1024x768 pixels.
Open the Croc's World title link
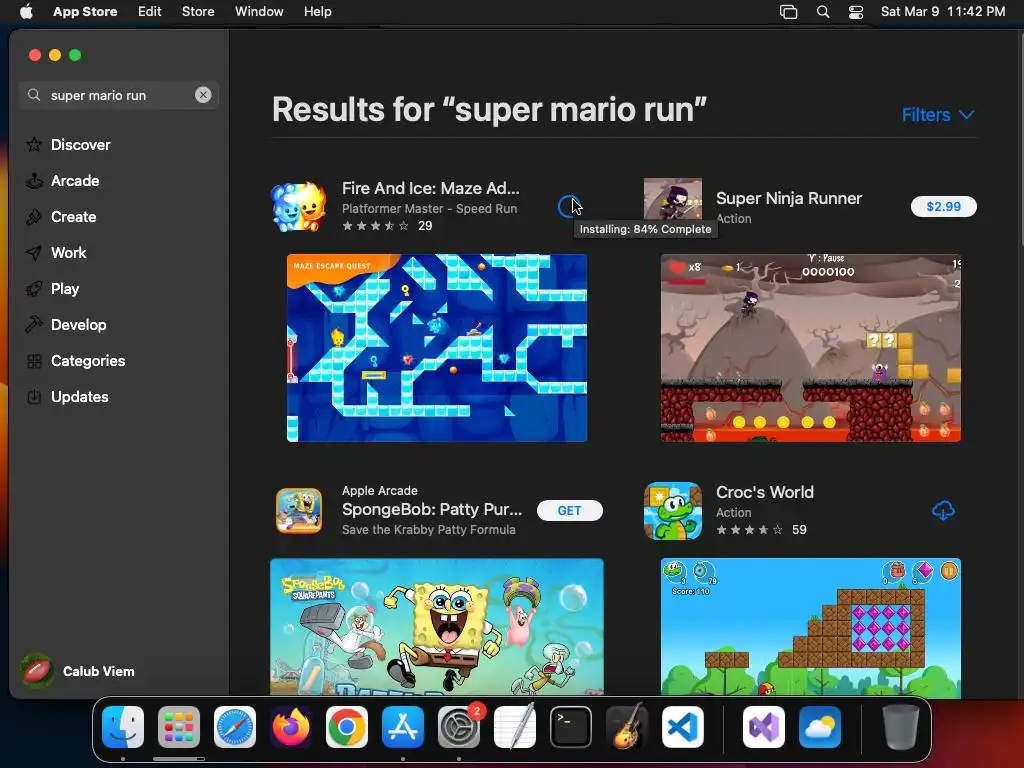coord(765,492)
